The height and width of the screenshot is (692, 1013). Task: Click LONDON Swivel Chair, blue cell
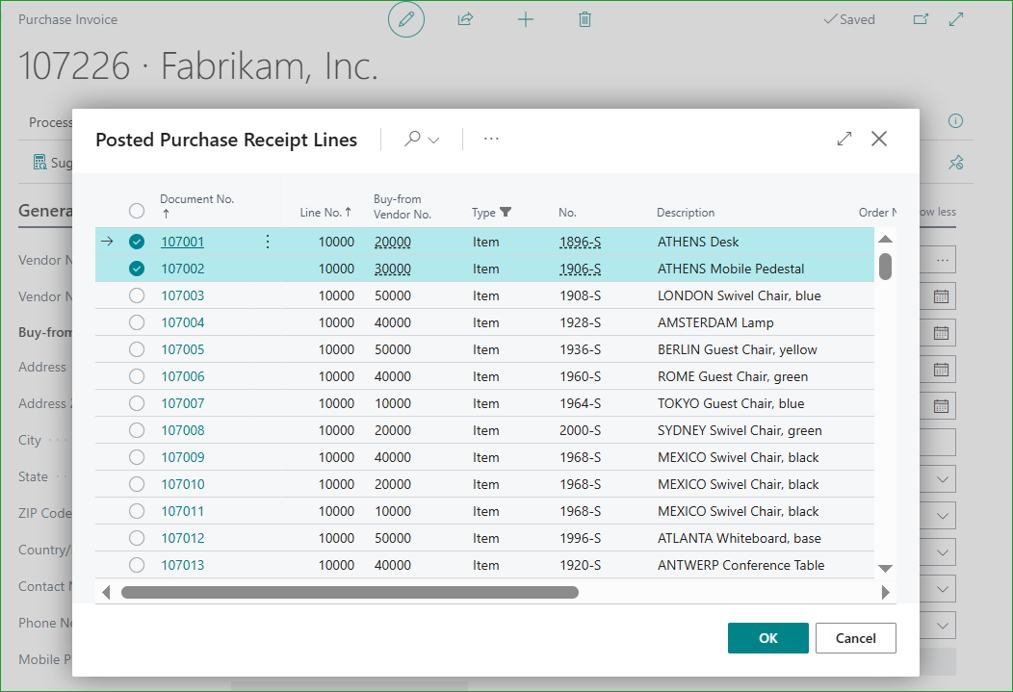point(739,296)
